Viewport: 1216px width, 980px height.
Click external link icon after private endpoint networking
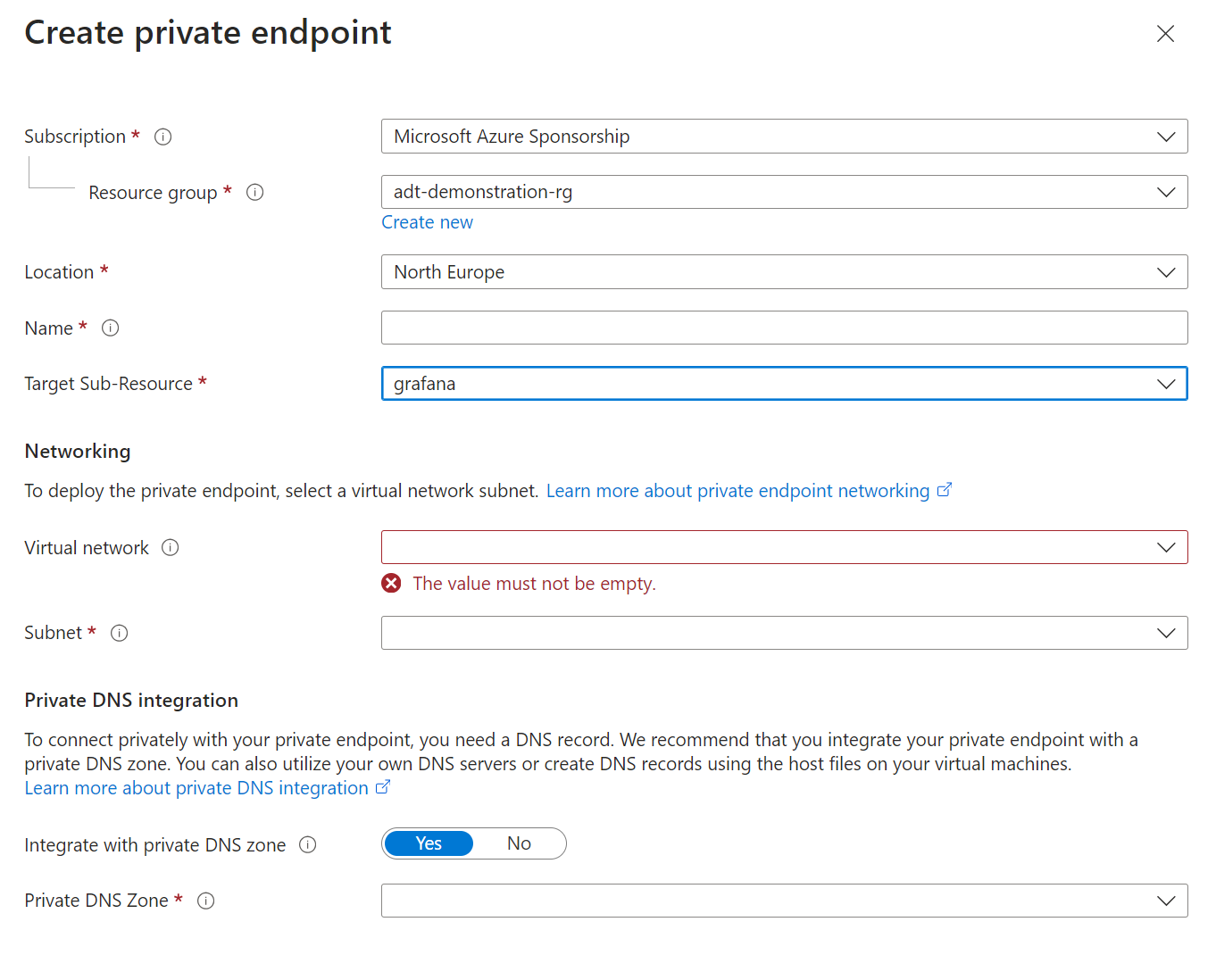click(x=945, y=490)
